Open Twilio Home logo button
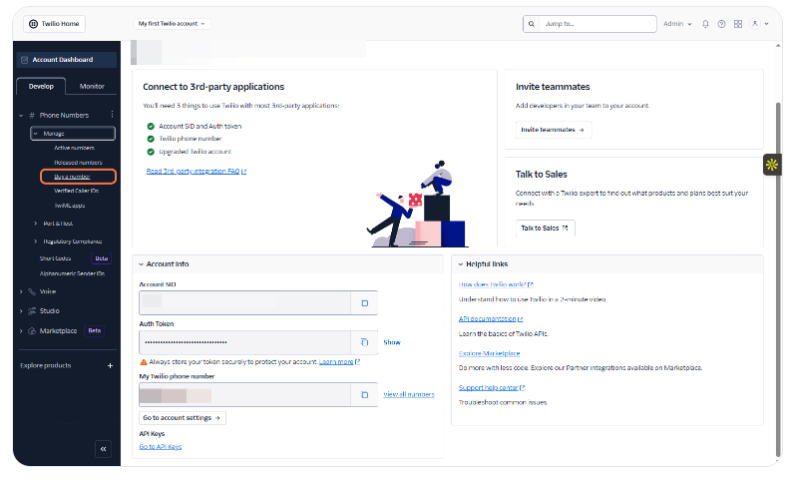This screenshot has height=487, width=792. point(55,24)
